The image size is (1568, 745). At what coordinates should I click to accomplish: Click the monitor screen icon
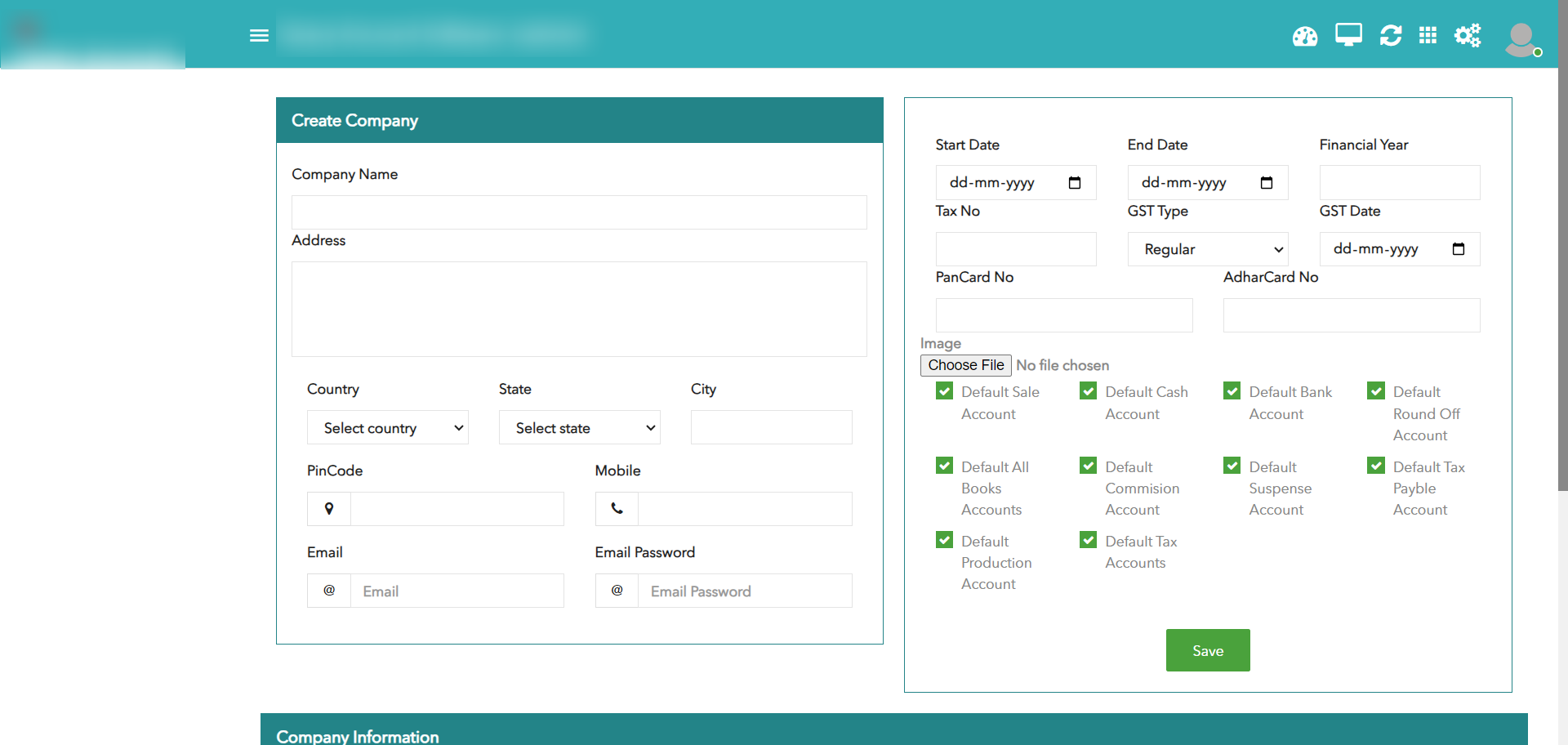click(x=1348, y=35)
